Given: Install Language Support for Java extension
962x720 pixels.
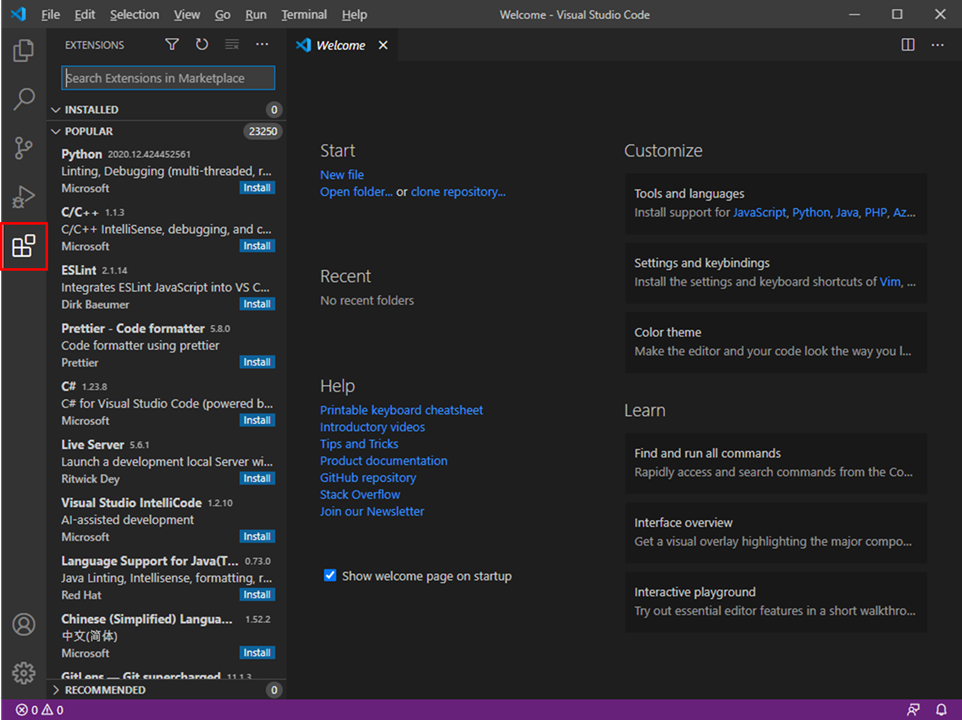Looking at the screenshot, I should click(x=257, y=594).
